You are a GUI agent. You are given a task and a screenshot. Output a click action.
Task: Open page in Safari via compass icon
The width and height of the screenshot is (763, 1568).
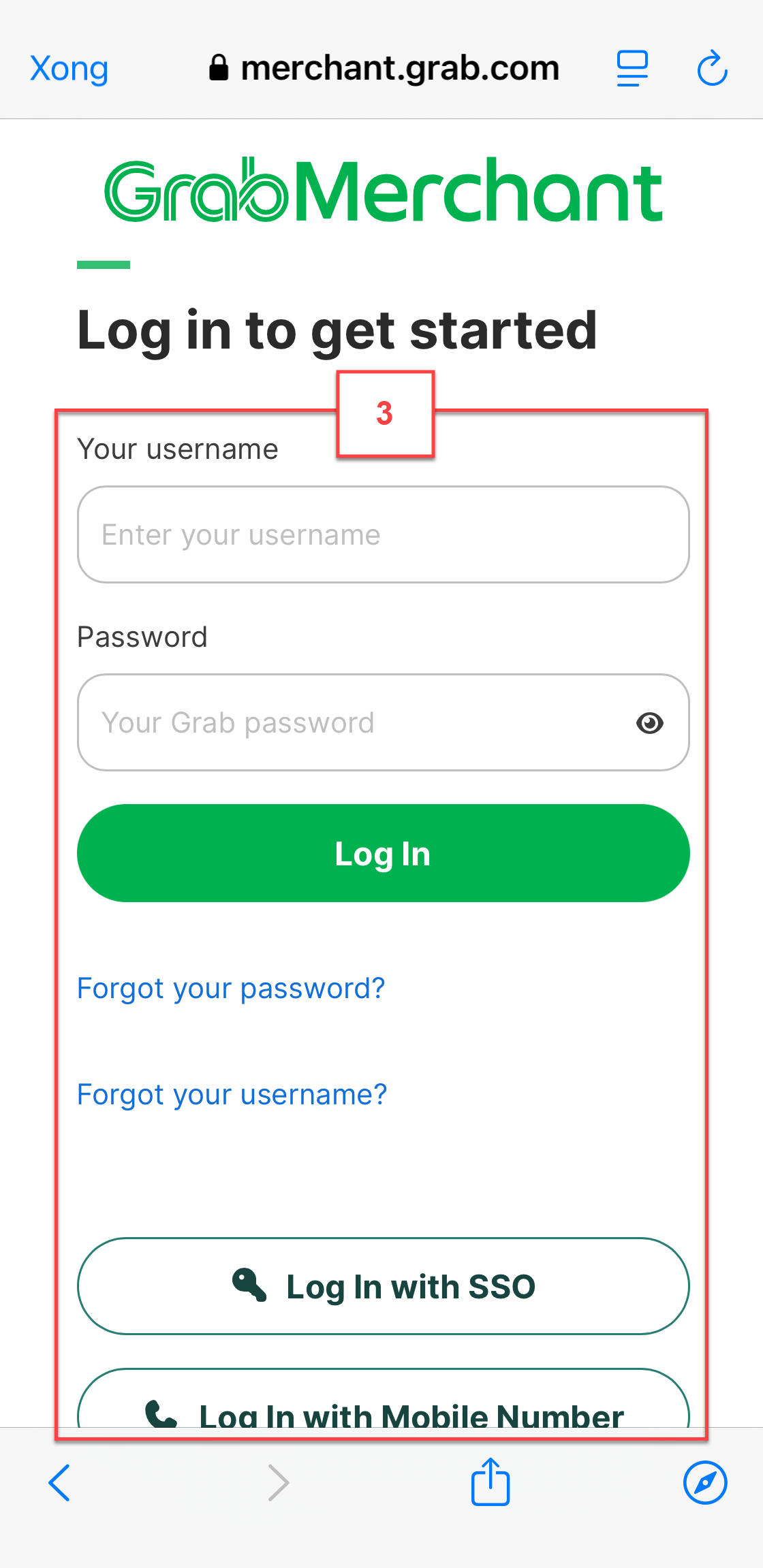705,1482
